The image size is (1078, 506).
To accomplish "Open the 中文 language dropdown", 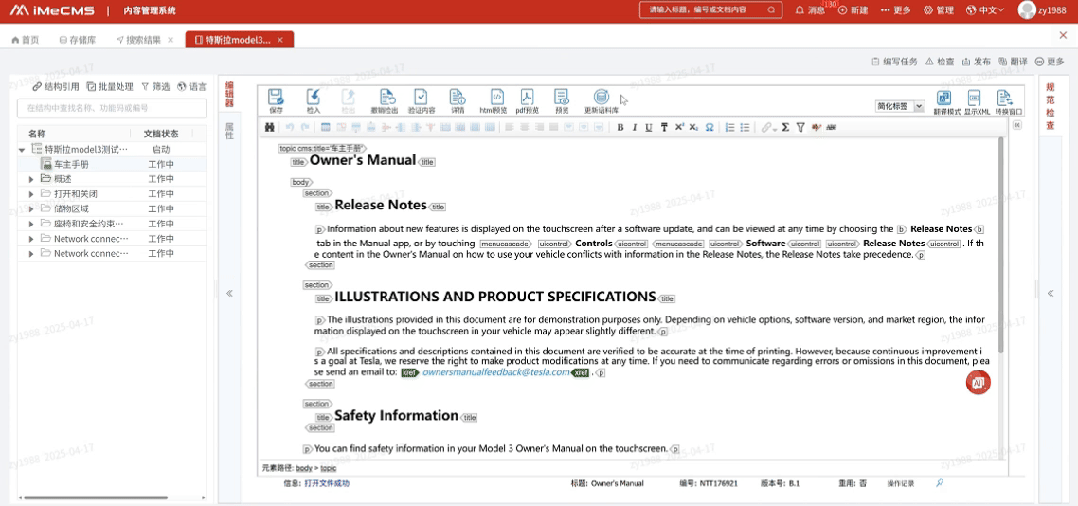I will tap(986, 10).
